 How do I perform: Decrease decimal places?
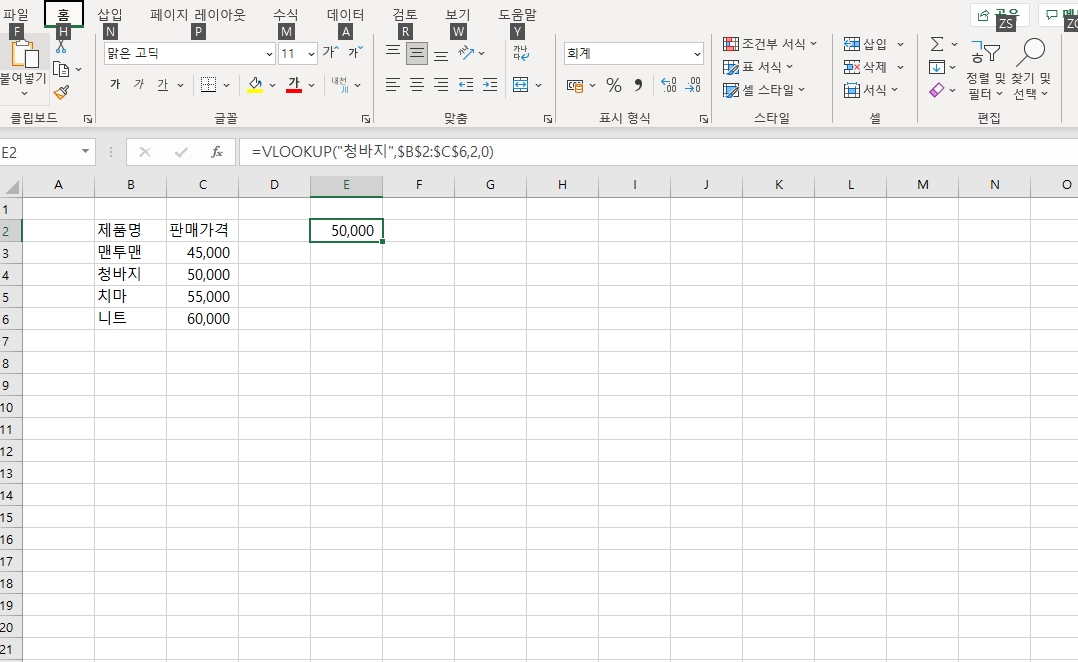[693, 85]
